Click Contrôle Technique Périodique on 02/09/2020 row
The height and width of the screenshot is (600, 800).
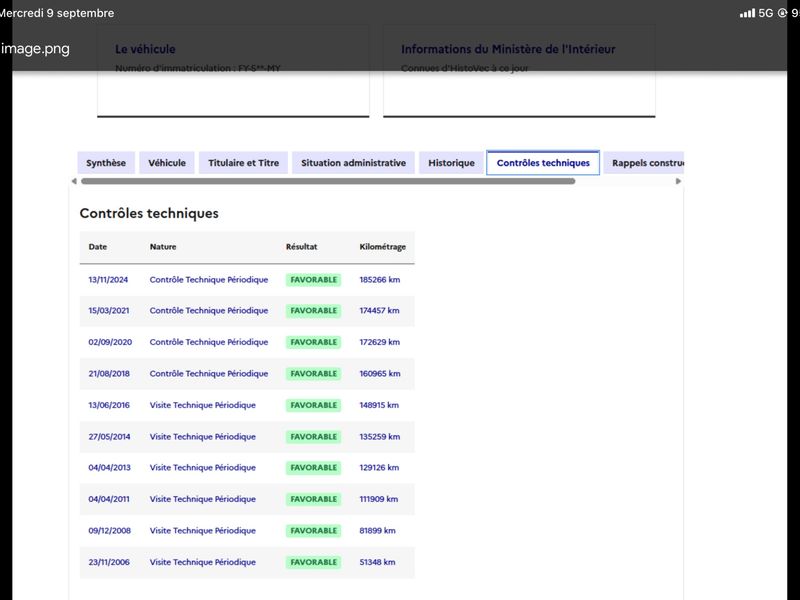tap(209, 342)
